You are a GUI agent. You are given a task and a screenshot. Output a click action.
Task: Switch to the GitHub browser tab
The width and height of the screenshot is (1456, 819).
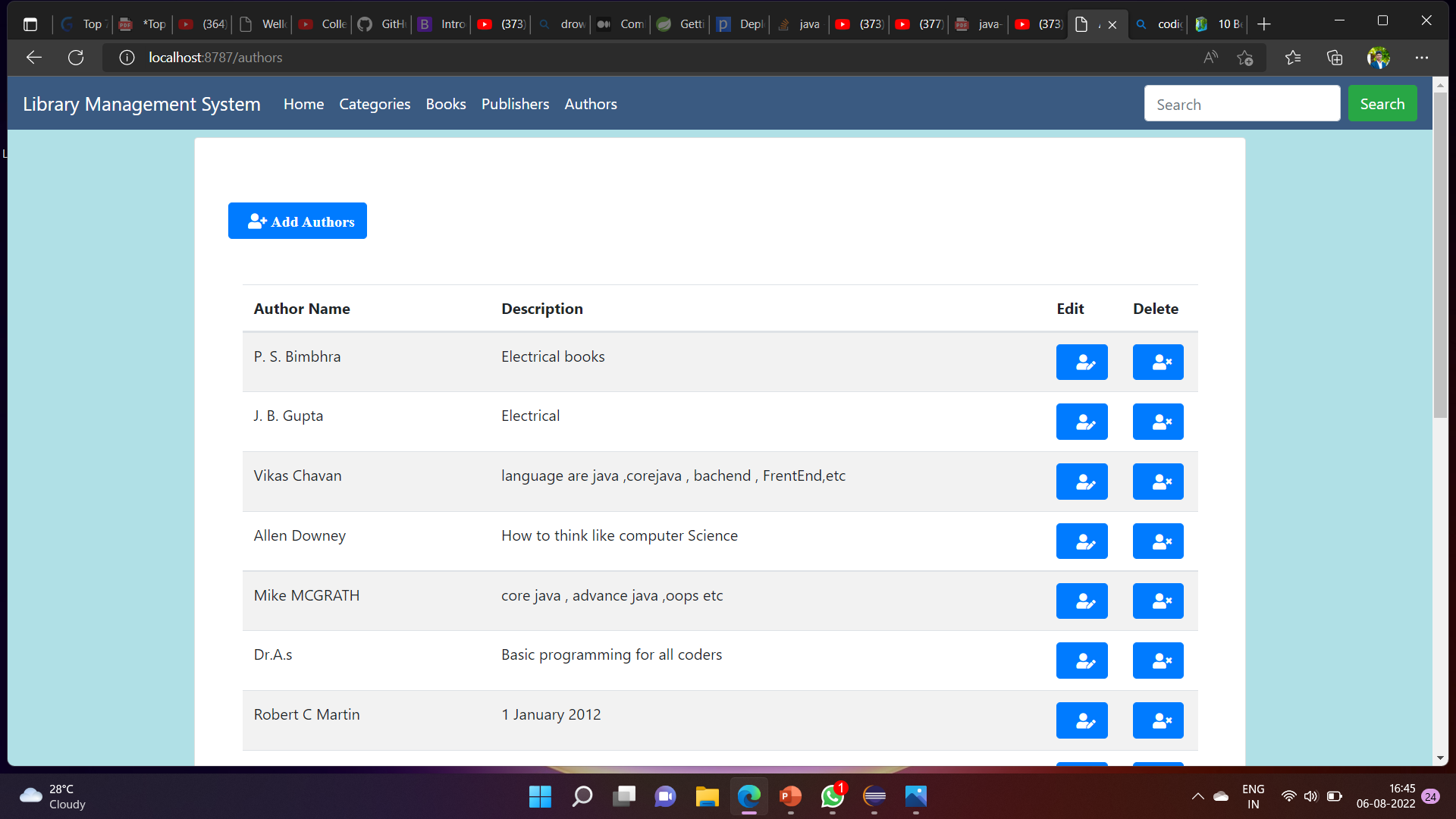380,24
